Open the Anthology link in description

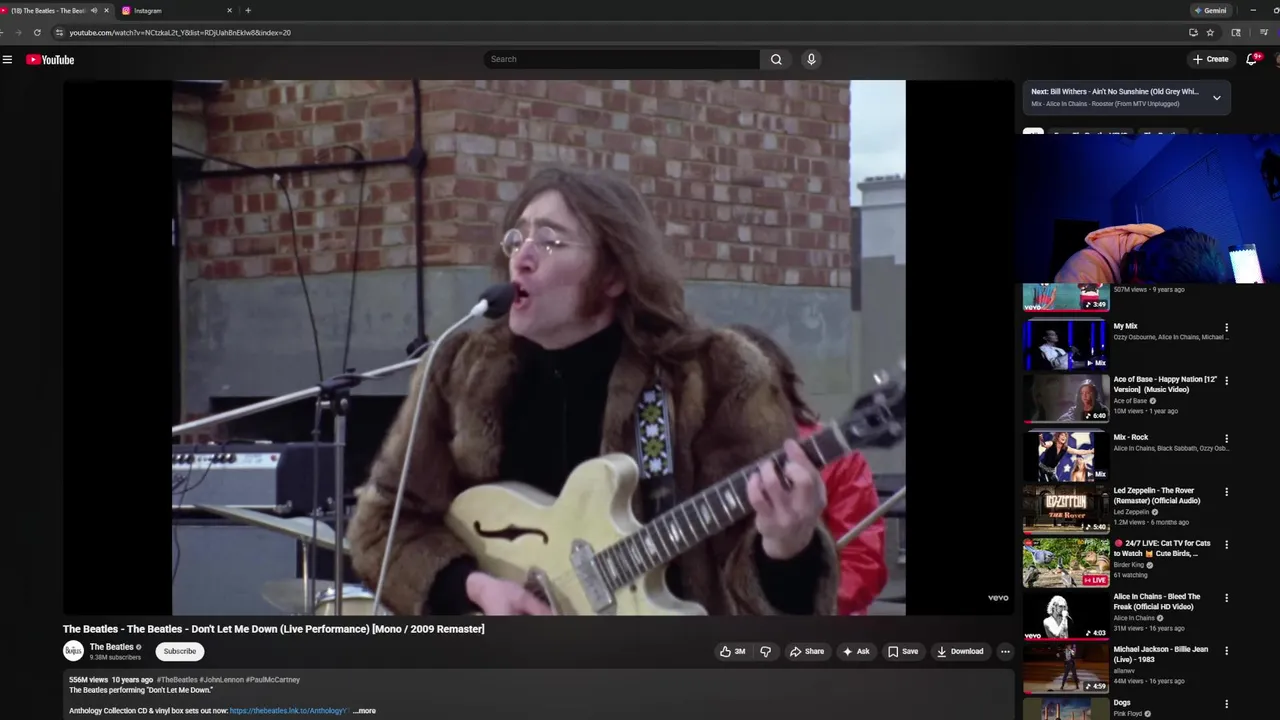(x=289, y=711)
